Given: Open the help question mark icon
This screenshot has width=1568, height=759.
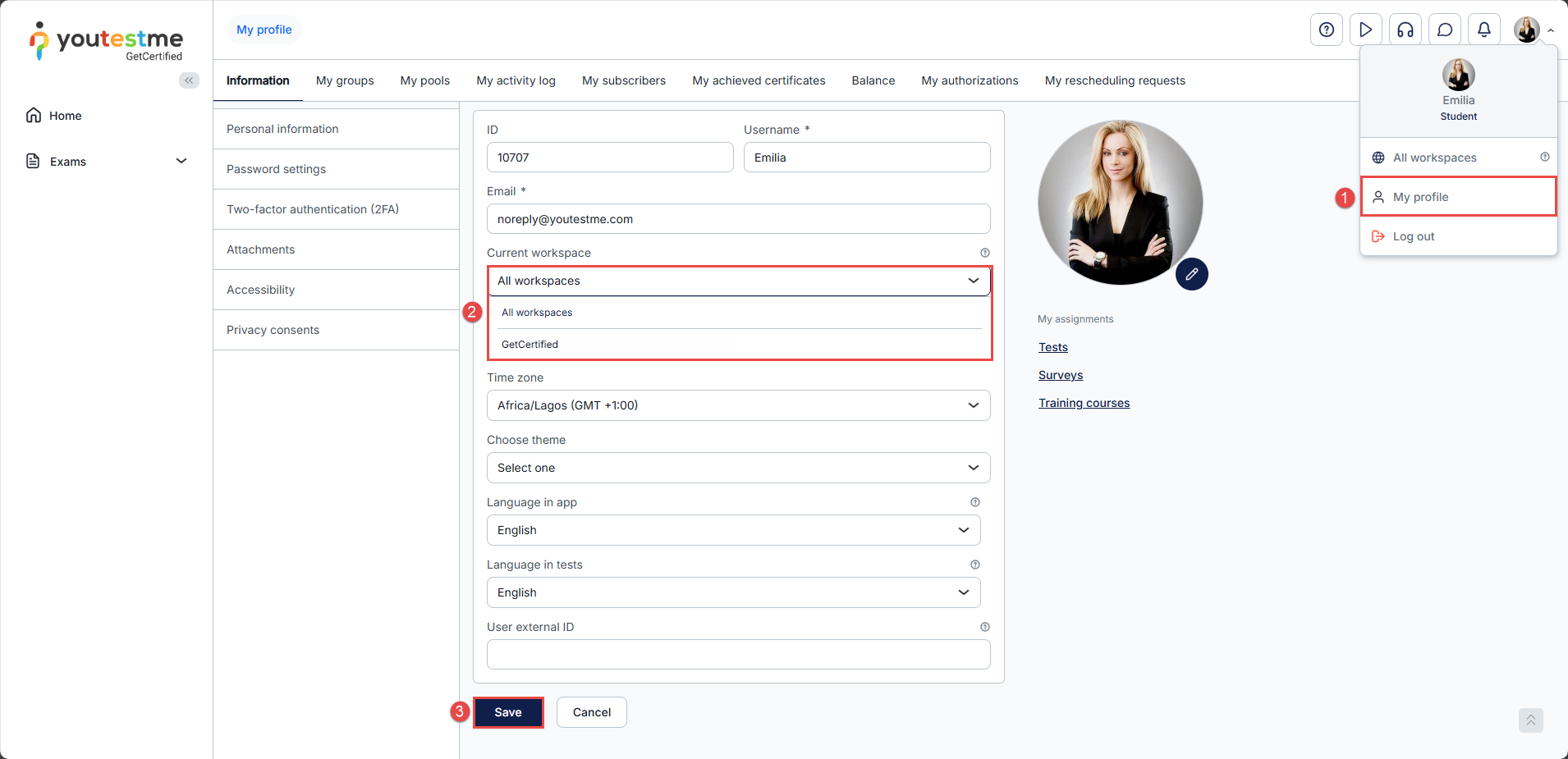Looking at the screenshot, I should click(1326, 30).
